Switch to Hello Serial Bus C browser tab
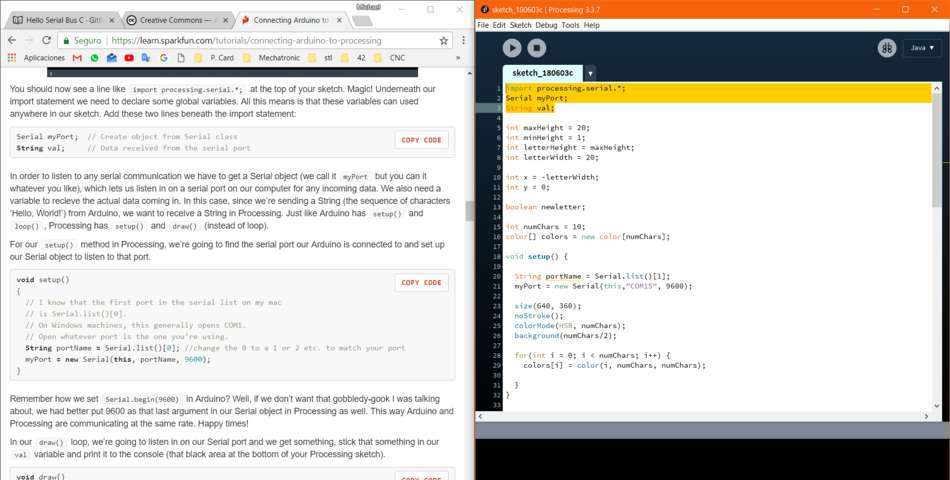Image resolution: width=950 pixels, height=480 pixels. (61, 20)
